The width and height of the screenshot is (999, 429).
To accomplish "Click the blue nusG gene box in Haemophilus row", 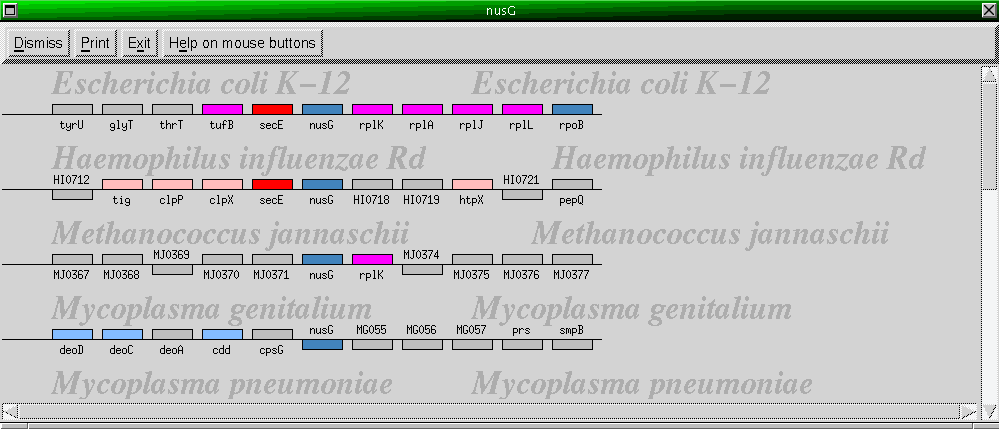I will (x=322, y=184).
